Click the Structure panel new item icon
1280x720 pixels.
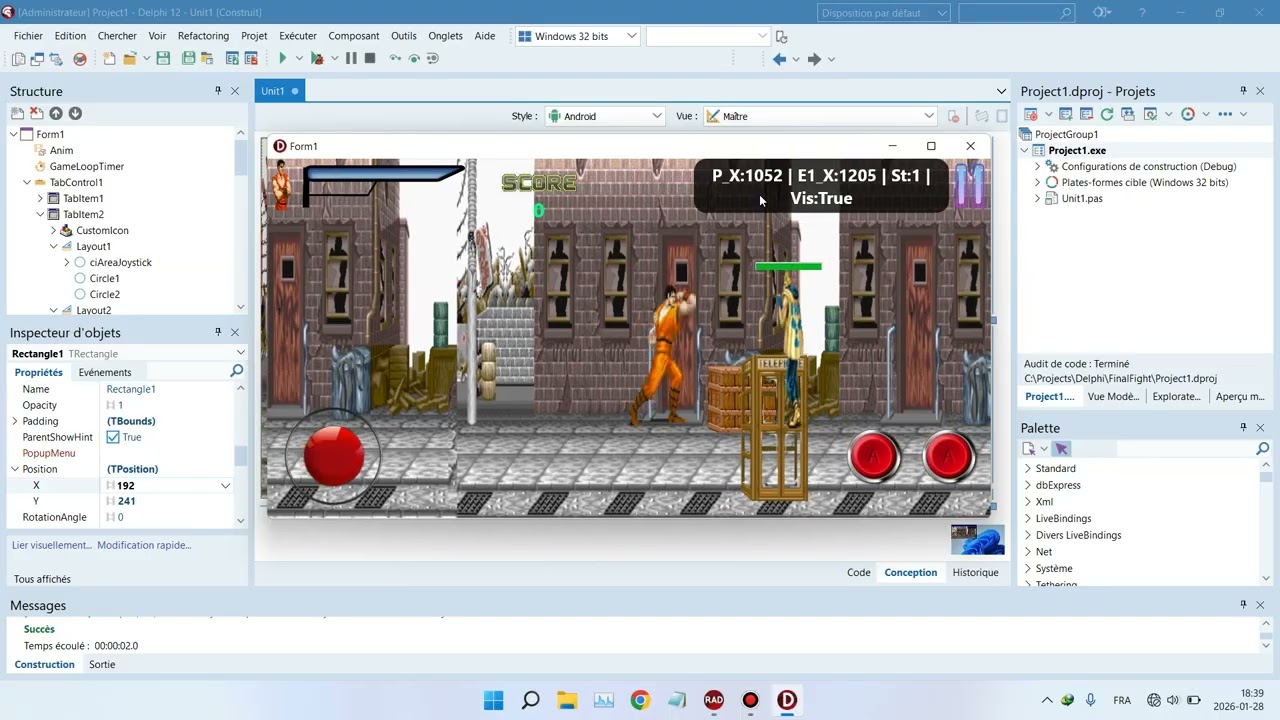coord(17,114)
